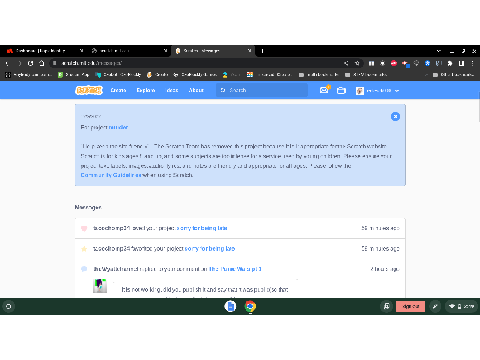Open 'sorry for being late' link in loved message
Screen dimensions: 480x360
[202, 228]
